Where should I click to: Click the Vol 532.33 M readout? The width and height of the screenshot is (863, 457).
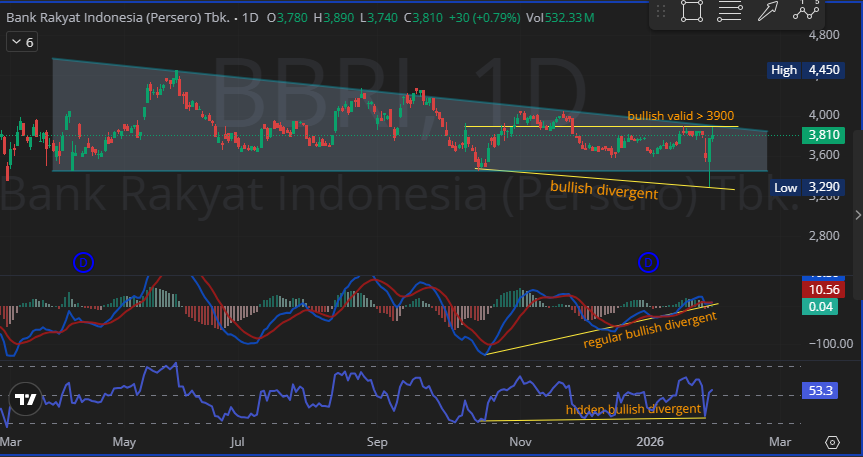[560, 18]
